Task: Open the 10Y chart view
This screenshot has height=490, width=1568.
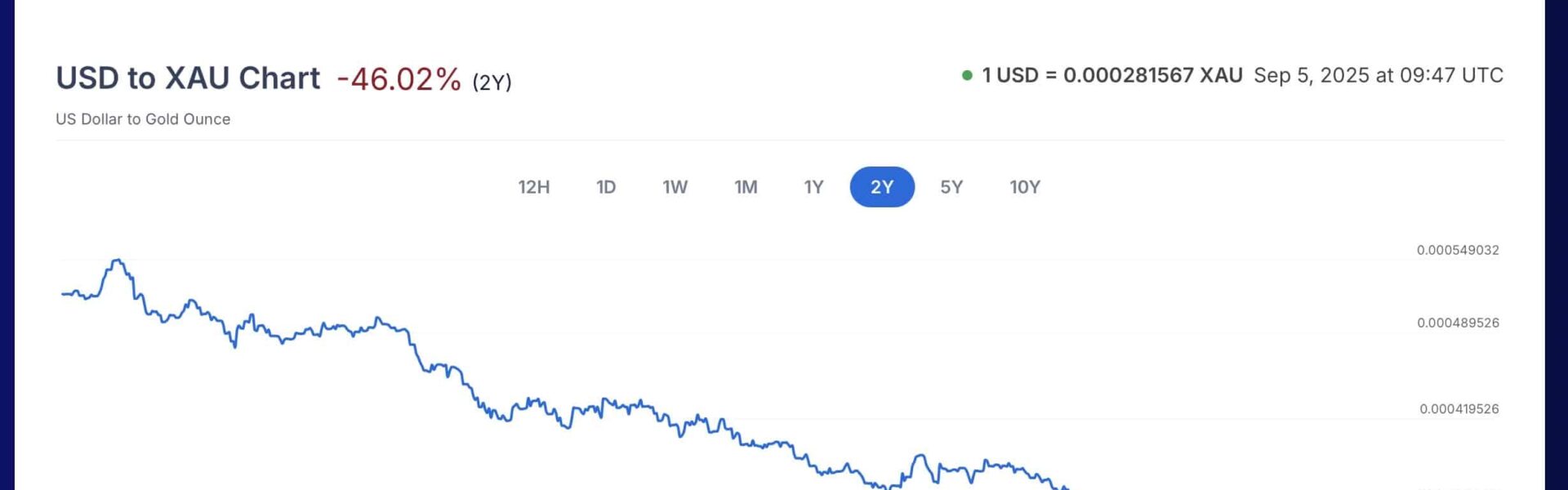Action: (1025, 187)
